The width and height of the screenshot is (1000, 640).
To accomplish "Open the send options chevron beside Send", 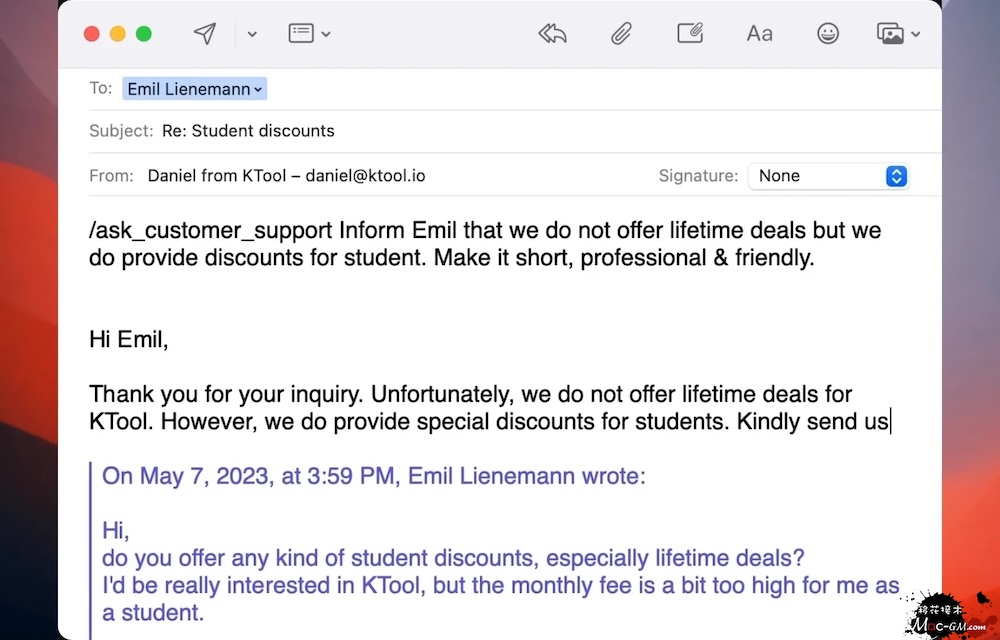I will click(x=252, y=34).
